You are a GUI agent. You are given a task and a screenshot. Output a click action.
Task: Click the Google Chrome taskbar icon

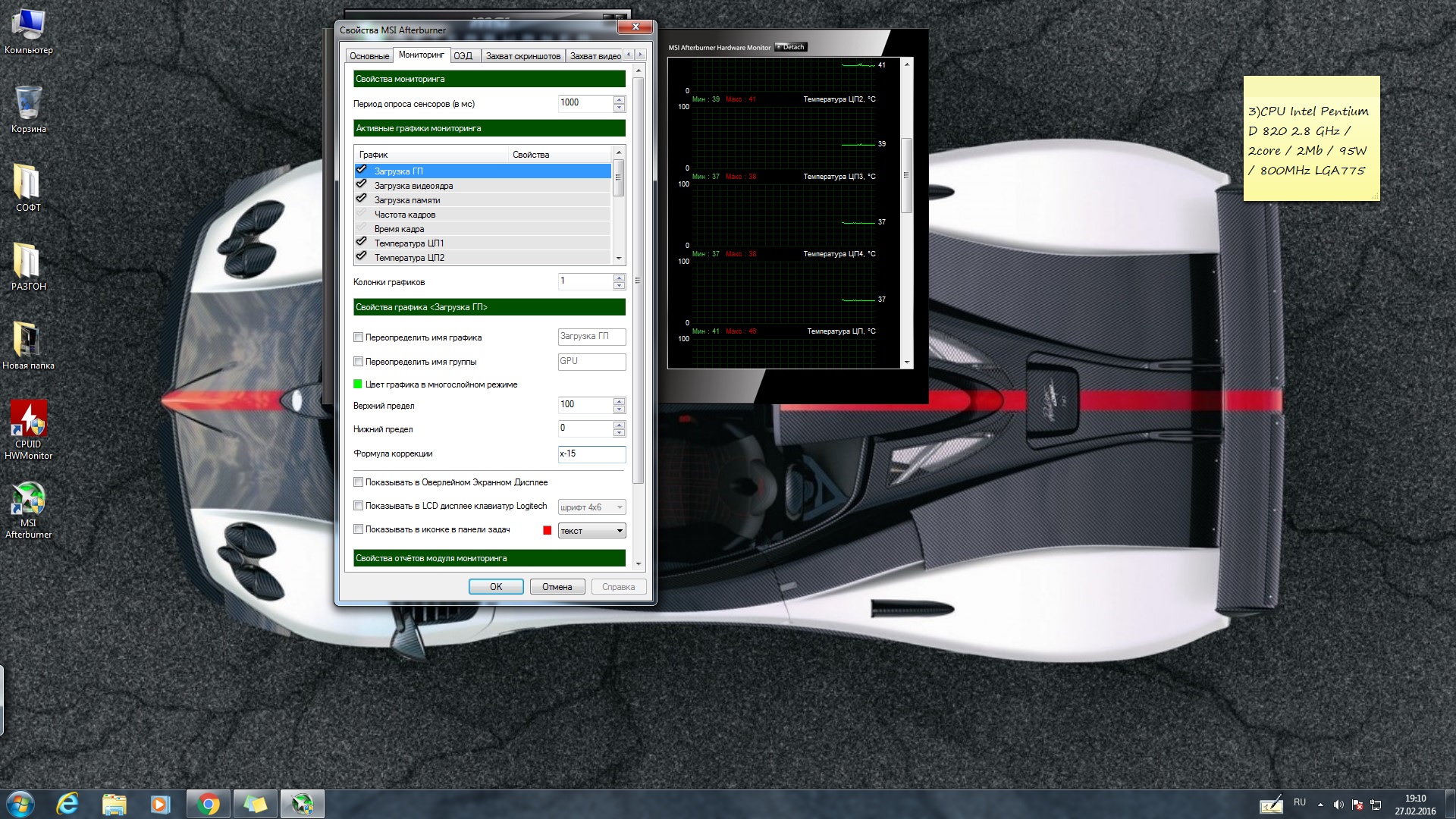pyautogui.click(x=208, y=804)
